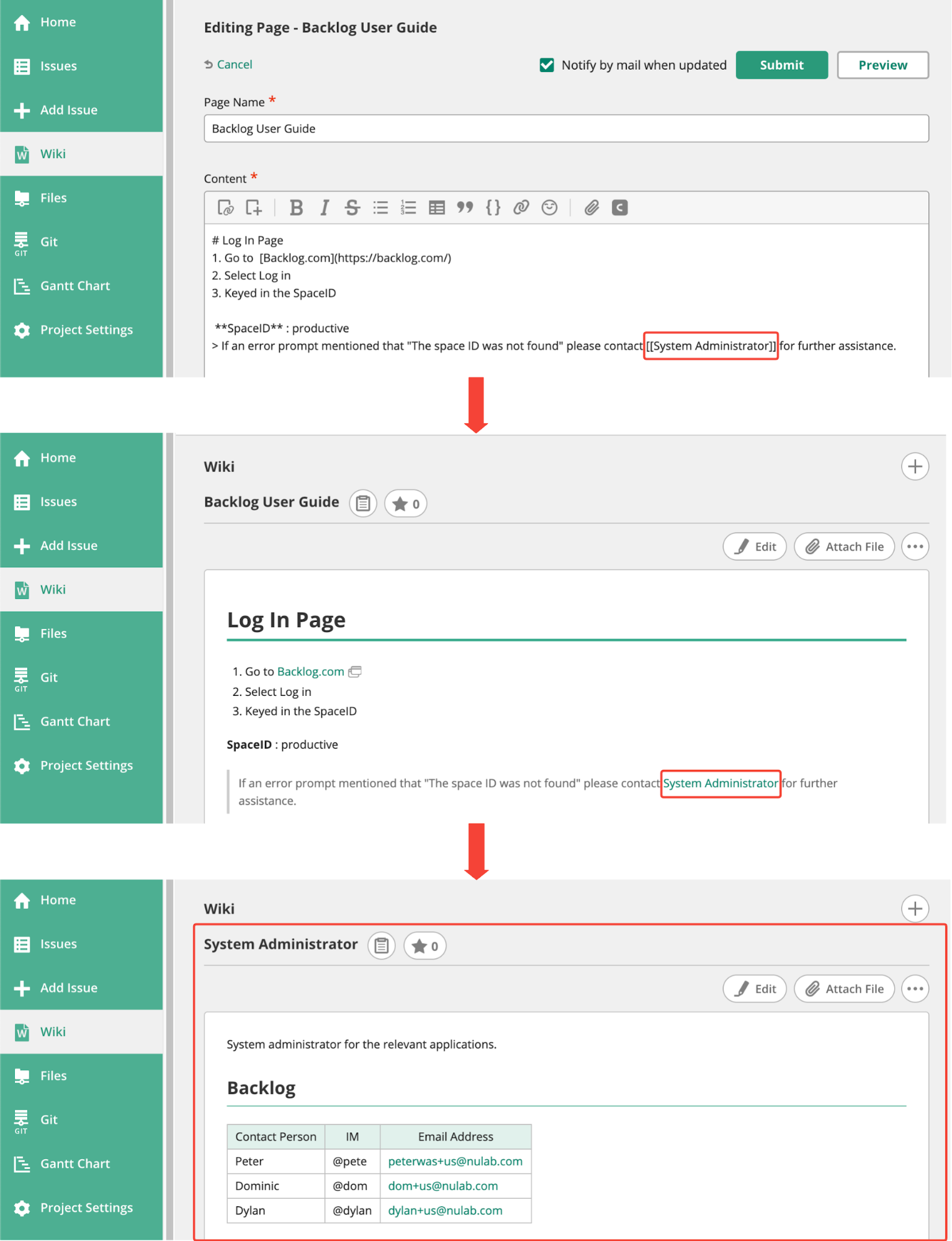Click the Preview button
The width and height of the screenshot is (952, 1241).
point(882,65)
